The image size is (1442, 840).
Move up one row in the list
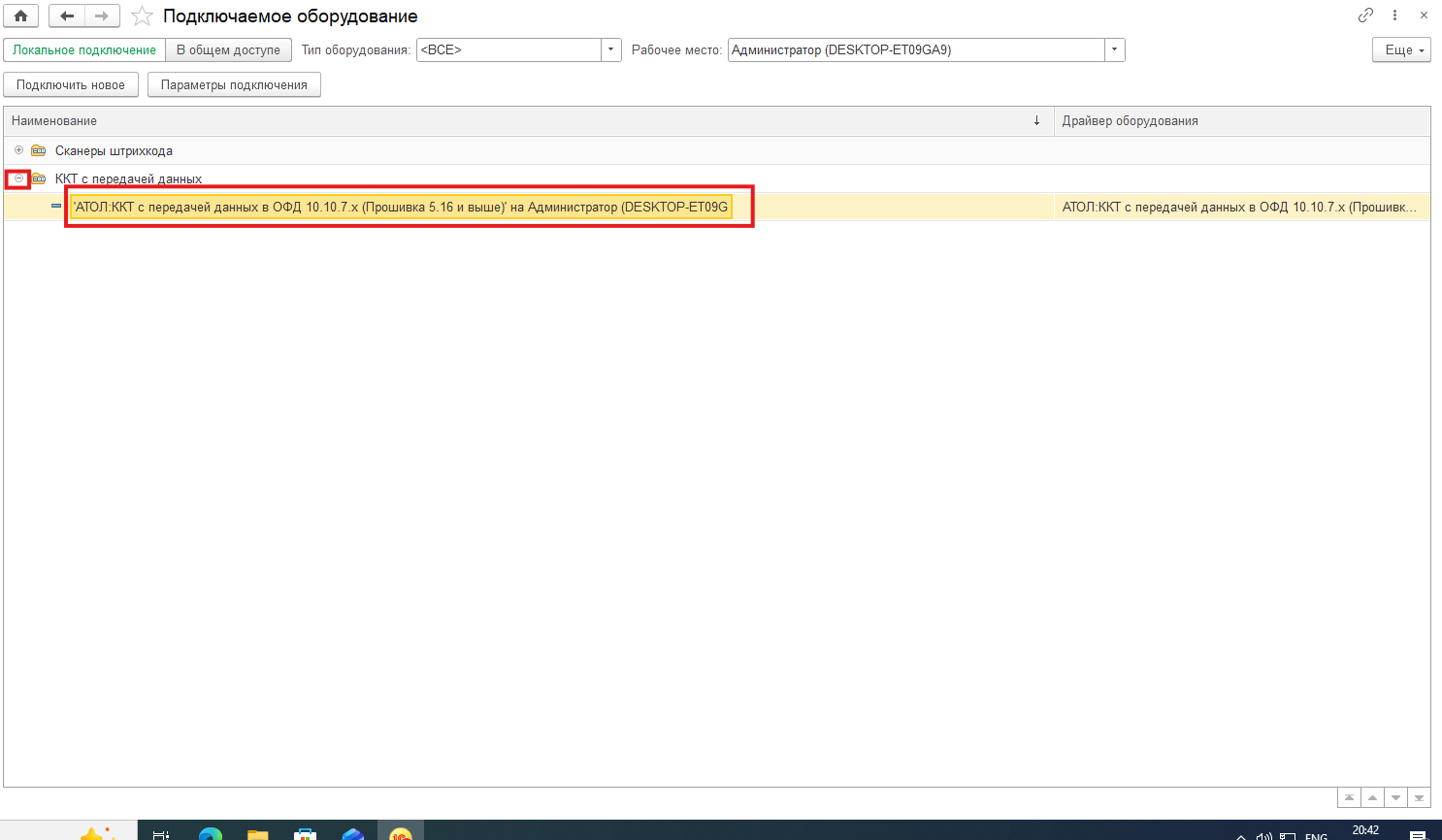pyautogui.click(x=1372, y=797)
